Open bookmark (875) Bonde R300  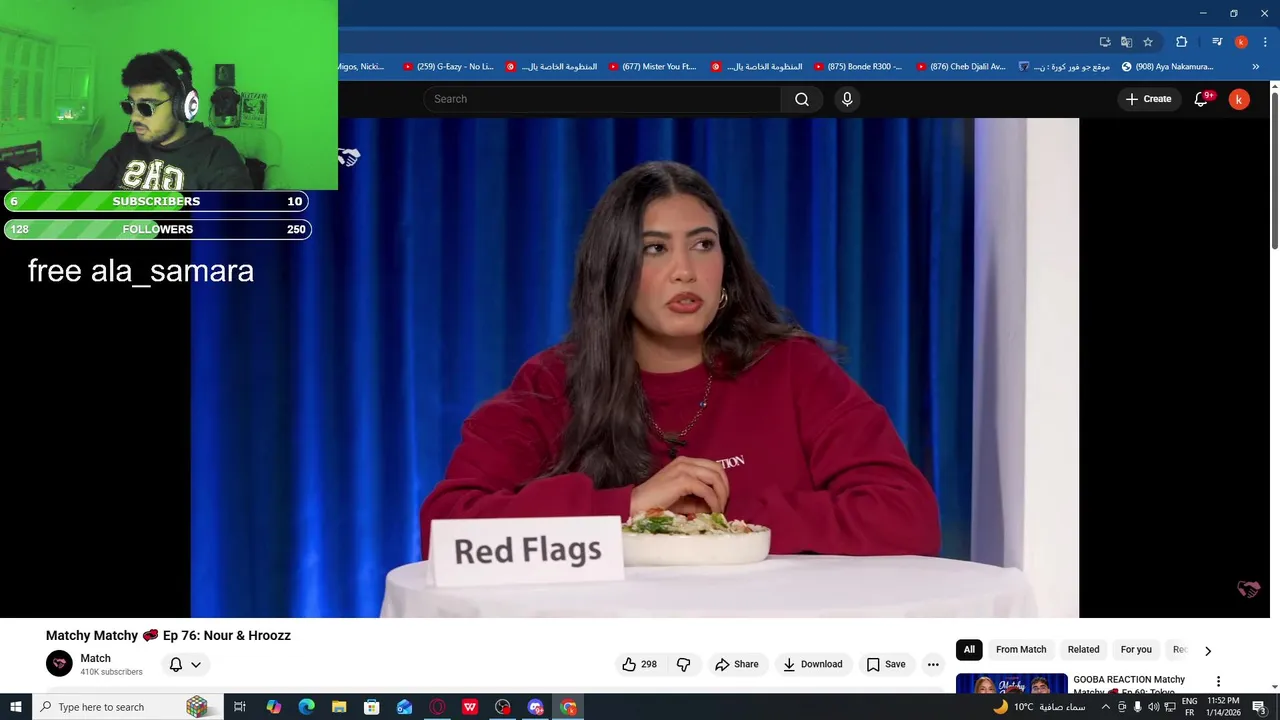pyautogui.click(x=857, y=67)
